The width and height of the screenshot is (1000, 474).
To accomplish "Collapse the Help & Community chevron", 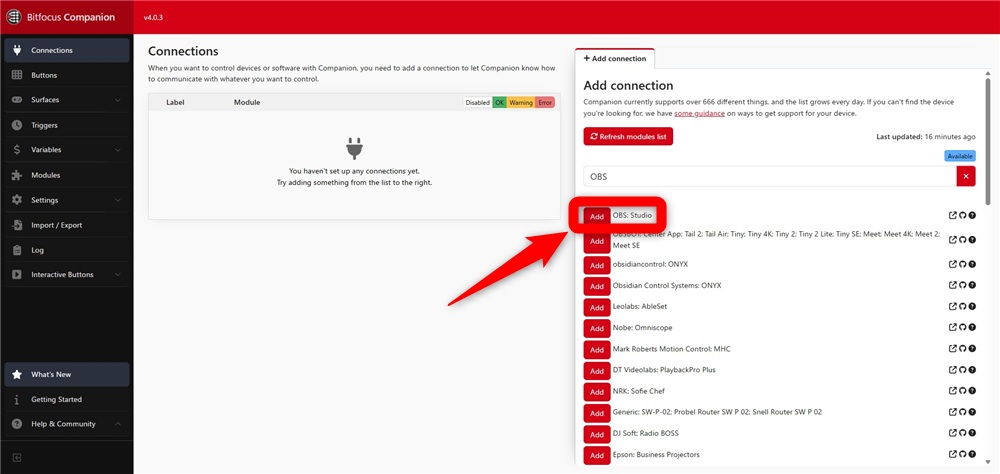I will pyautogui.click(x=118, y=424).
